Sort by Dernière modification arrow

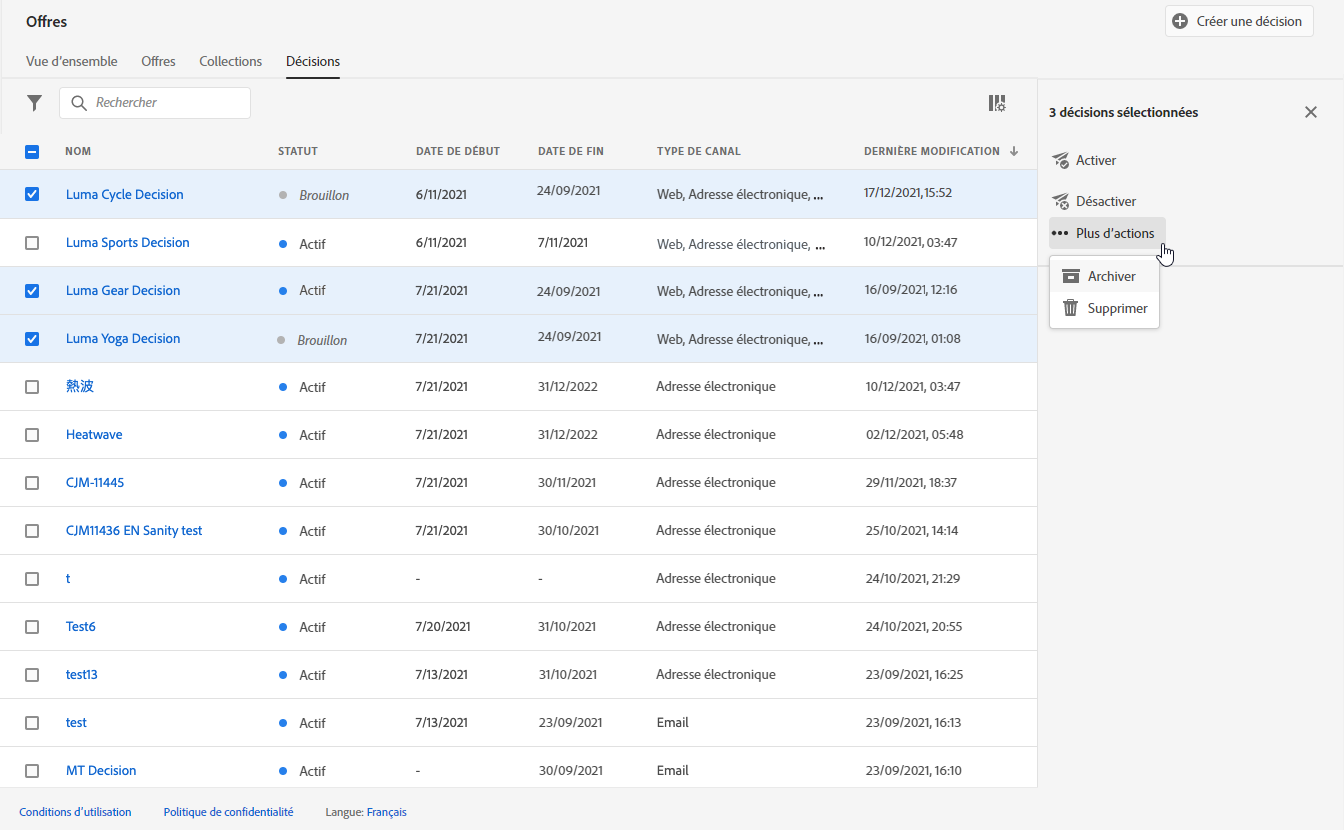(1014, 151)
